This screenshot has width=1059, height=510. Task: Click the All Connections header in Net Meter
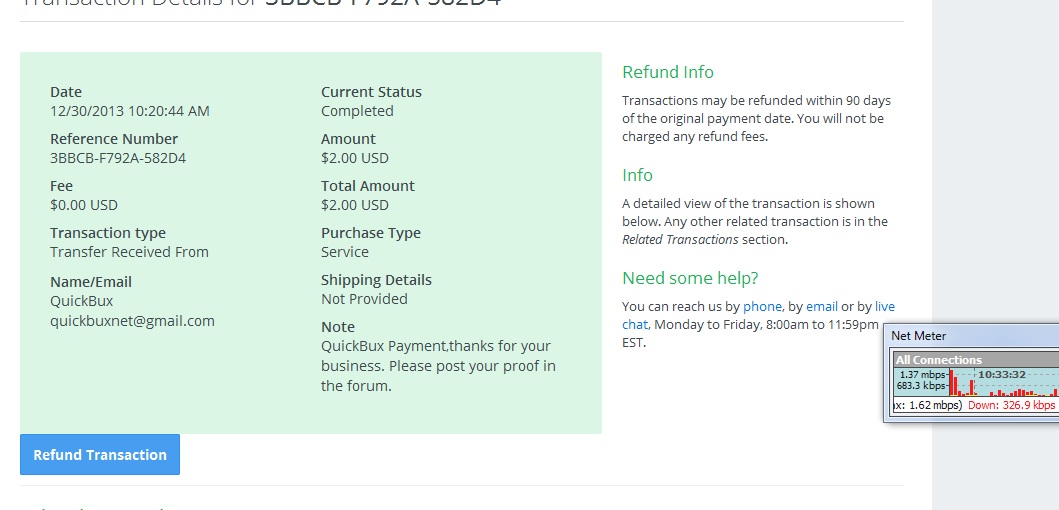click(x=939, y=360)
